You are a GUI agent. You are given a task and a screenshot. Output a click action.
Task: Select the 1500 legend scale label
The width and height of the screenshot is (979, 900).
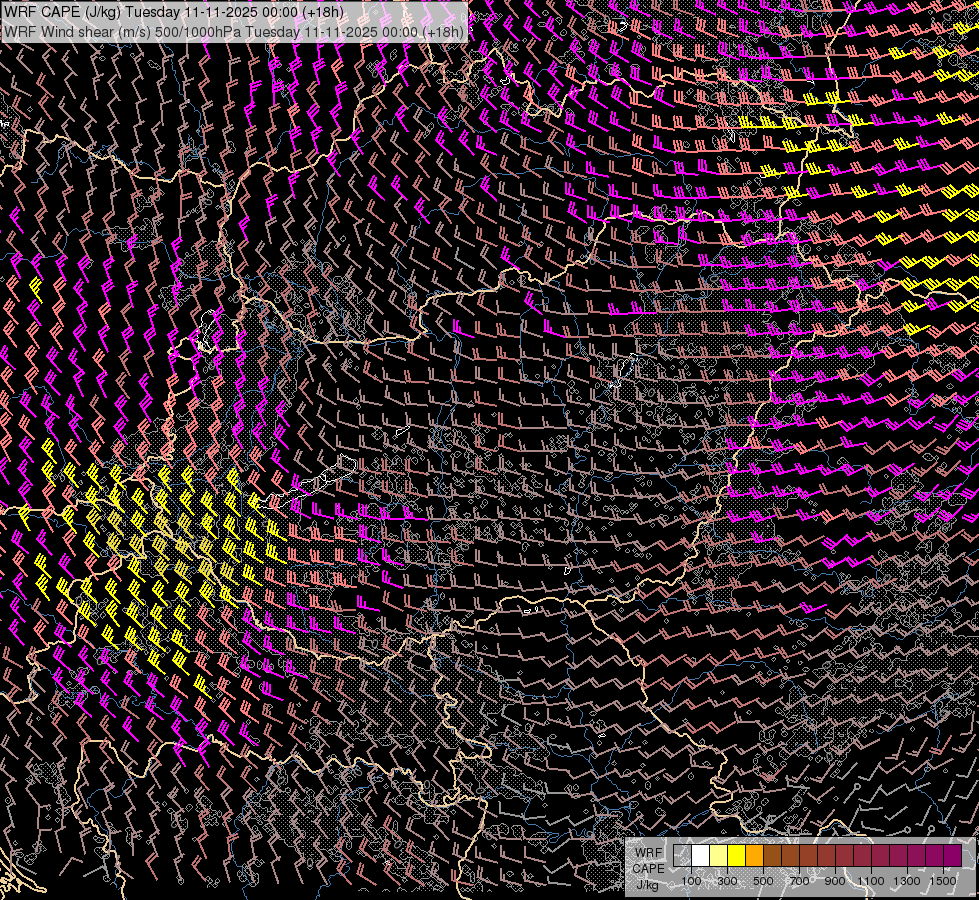943,881
